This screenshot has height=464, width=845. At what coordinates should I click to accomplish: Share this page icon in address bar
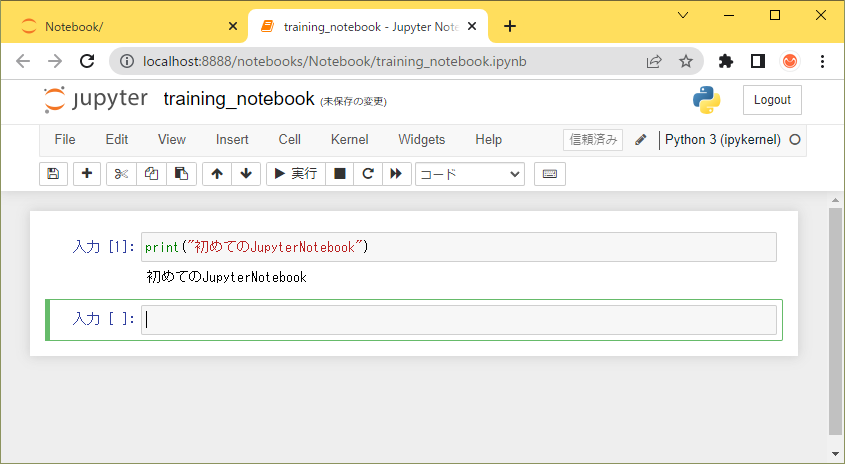[654, 61]
